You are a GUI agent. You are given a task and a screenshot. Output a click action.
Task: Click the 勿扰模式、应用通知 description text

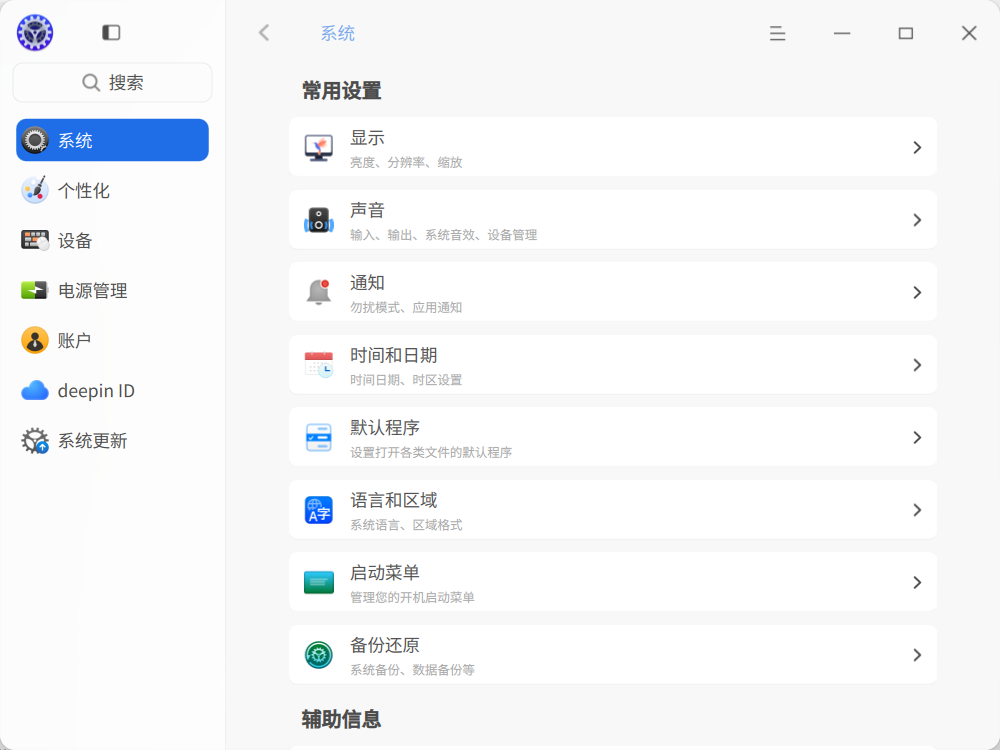(x=406, y=307)
